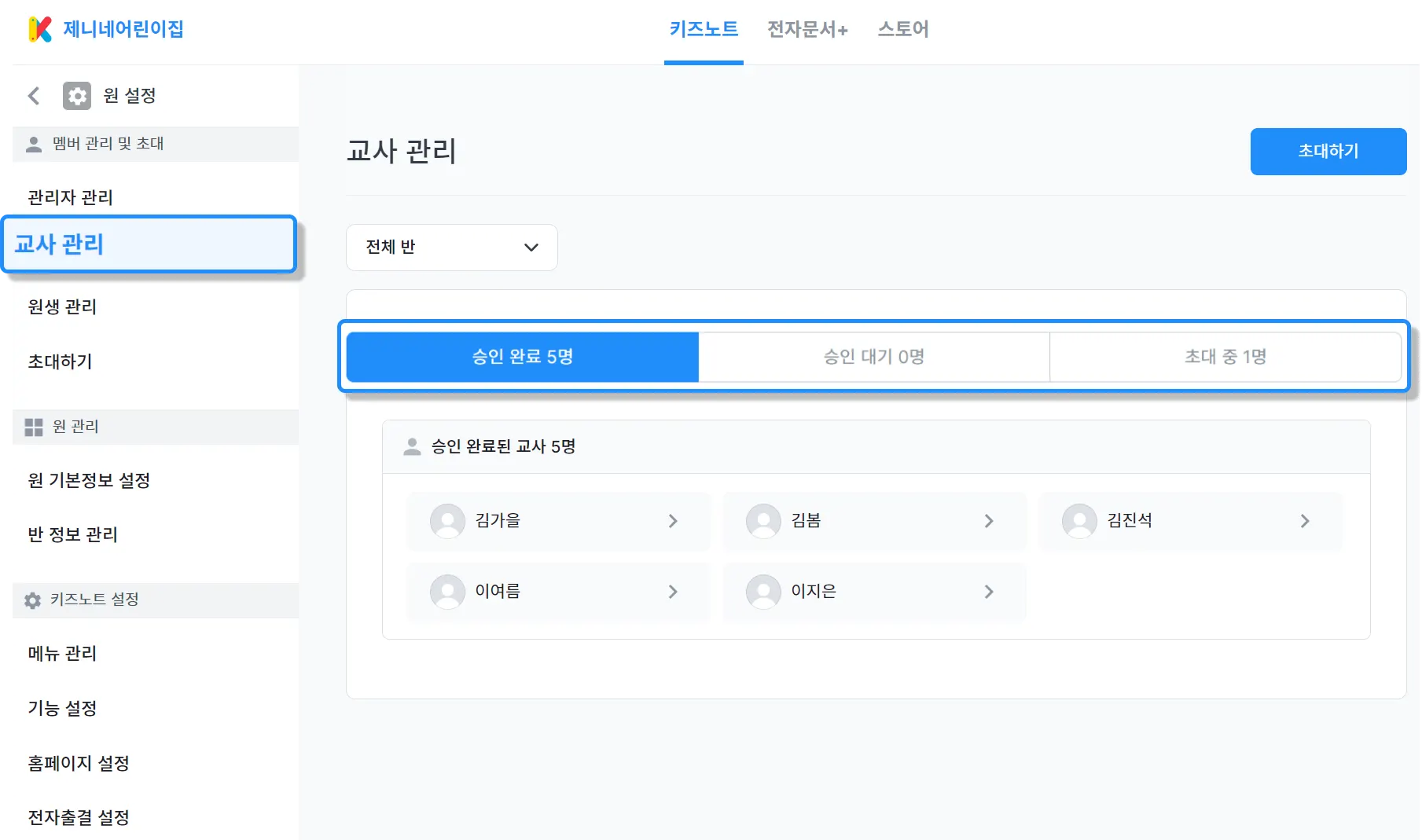Click 이지은 teacher avatar icon
1422x840 pixels.
click(763, 592)
